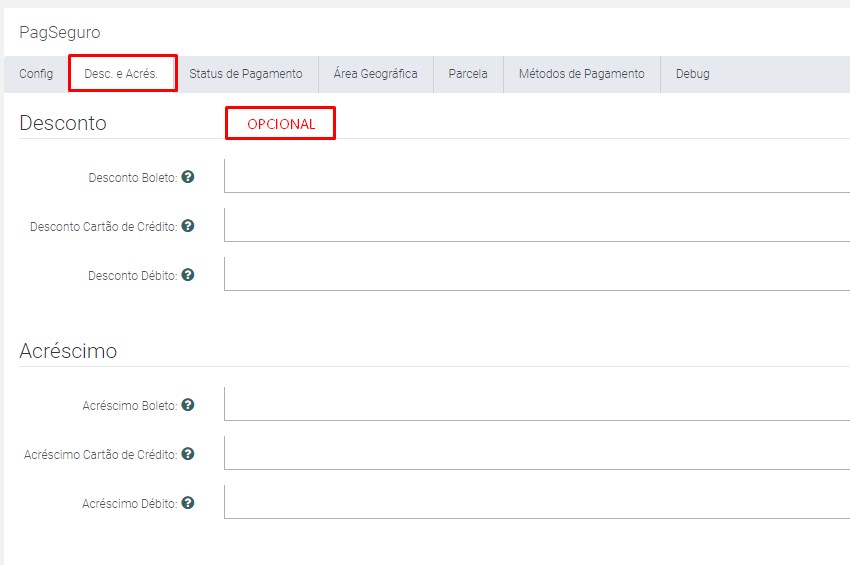Open the Config tab
The width and height of the screenshot is (850, 565).
(36, 74)
